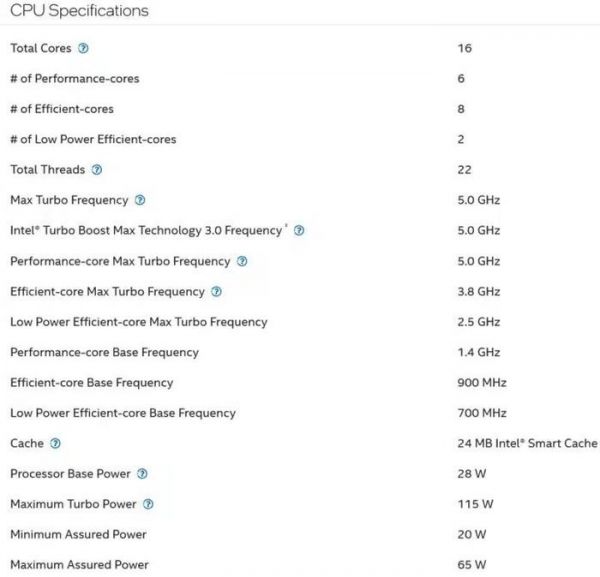Click the help icon beside Total Cores
This screenshot has width=600, height=577.
(x=83, y=48)
